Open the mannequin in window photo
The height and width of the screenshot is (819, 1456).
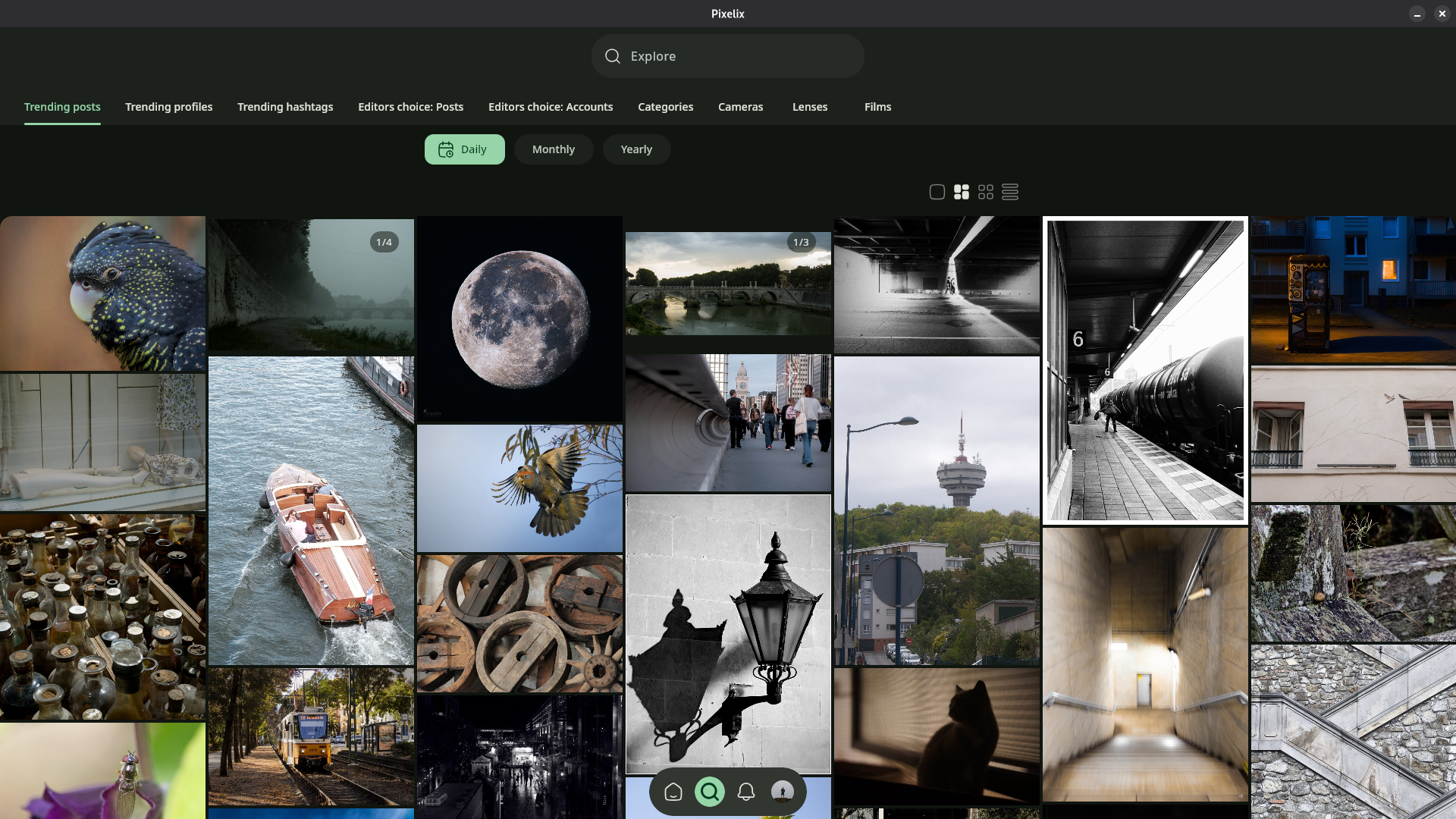pyautogui.click(x=102, y=442)
